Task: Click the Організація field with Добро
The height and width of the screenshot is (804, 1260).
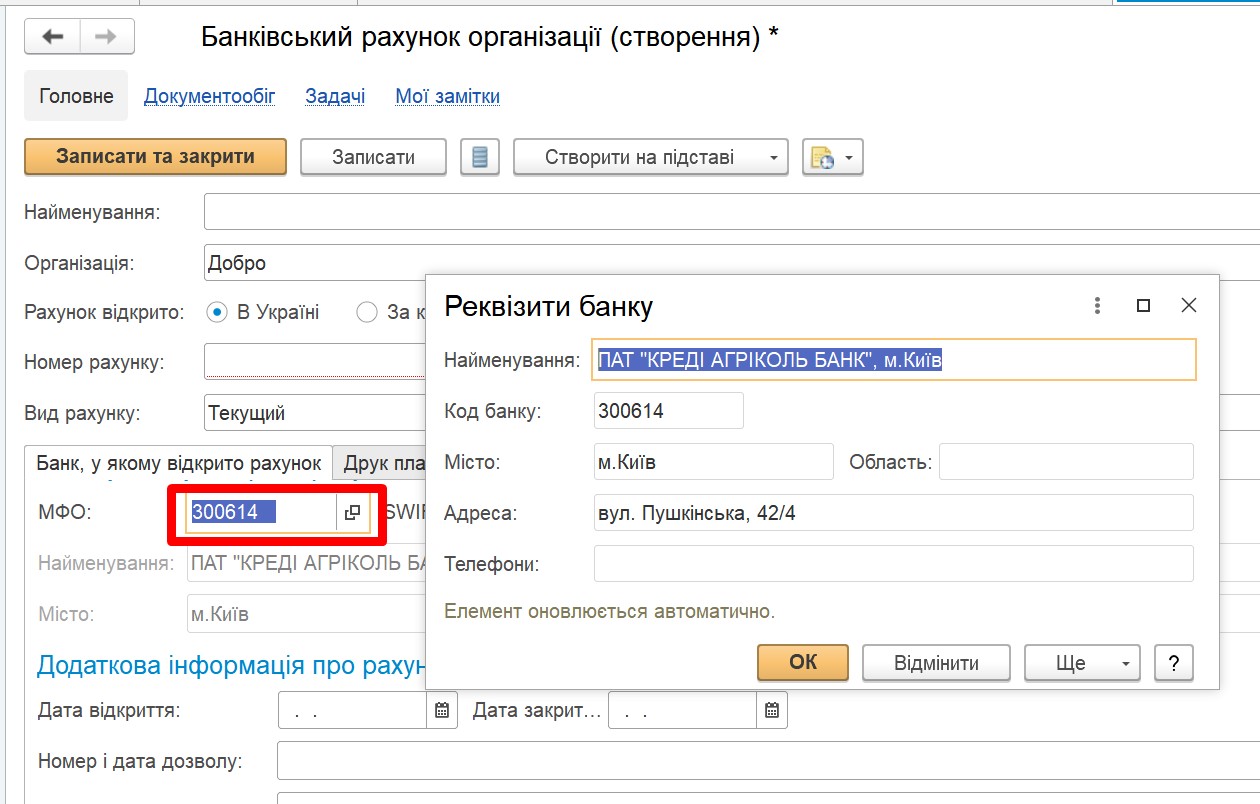Action: 732,263
